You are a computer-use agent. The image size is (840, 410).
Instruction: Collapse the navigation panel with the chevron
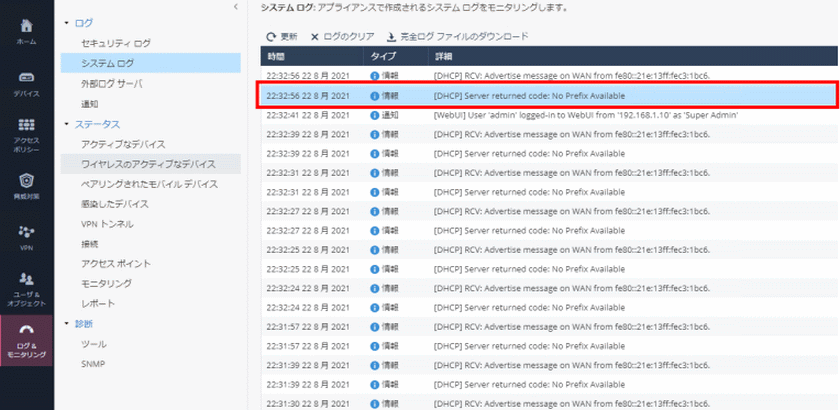(235, 7)
